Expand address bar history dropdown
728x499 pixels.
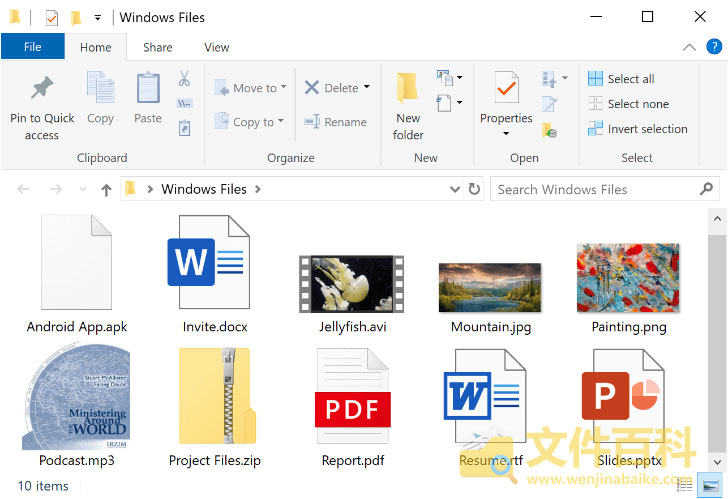pos(455,189)
